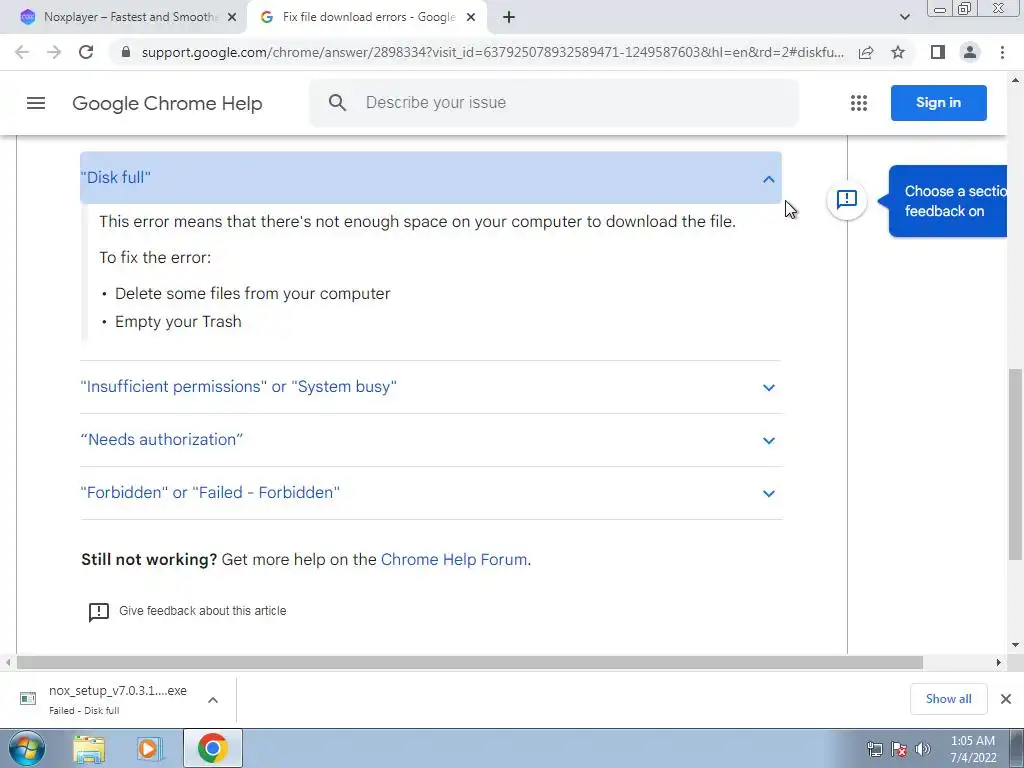Collapse the "Disk full" section

coord(430,178)
